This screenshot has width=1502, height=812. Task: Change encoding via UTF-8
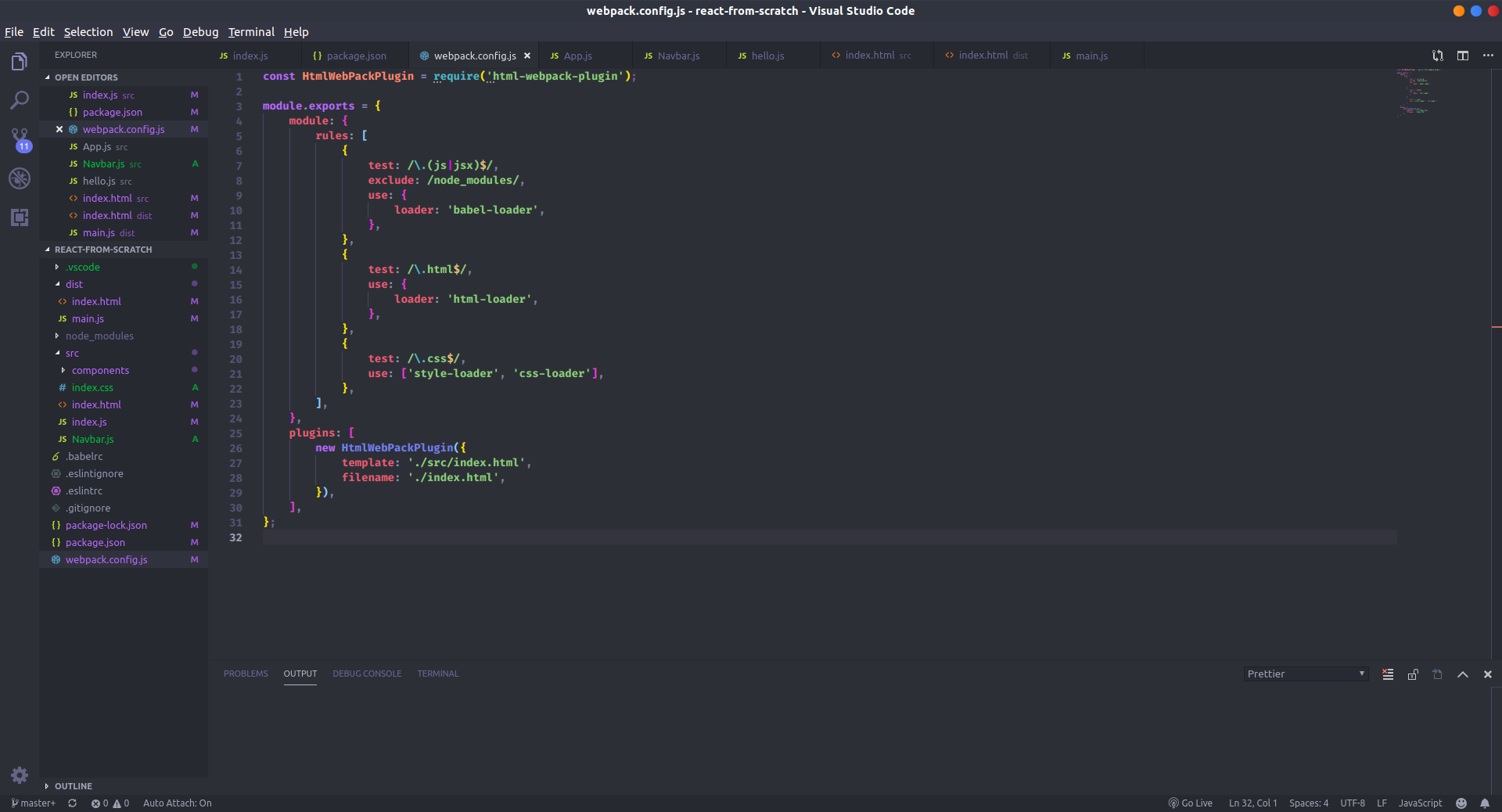1353,803
